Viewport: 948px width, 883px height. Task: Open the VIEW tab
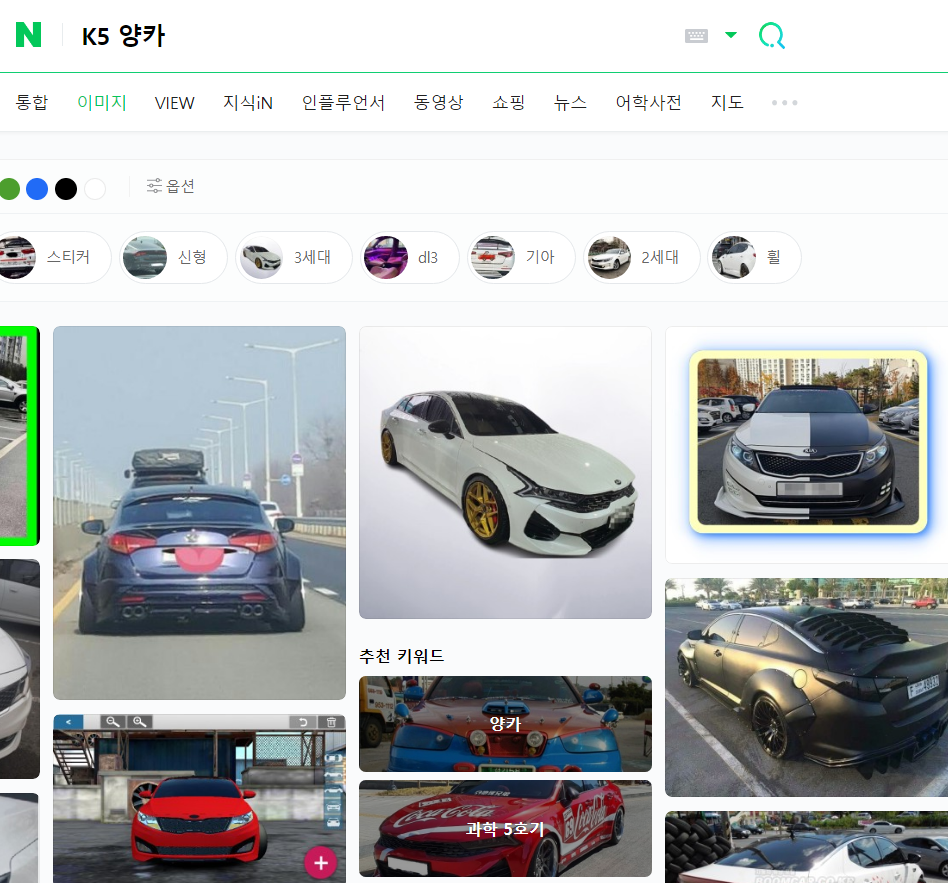174,103
